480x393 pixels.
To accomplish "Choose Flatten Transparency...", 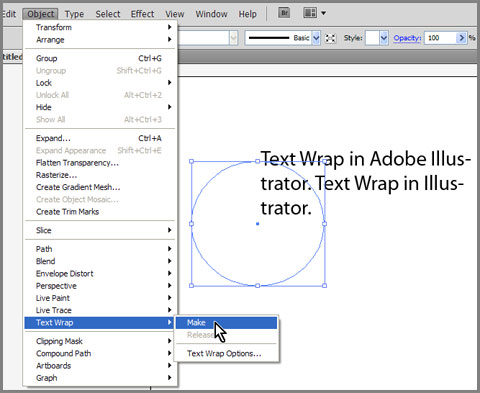I will (x=100, y=163).
